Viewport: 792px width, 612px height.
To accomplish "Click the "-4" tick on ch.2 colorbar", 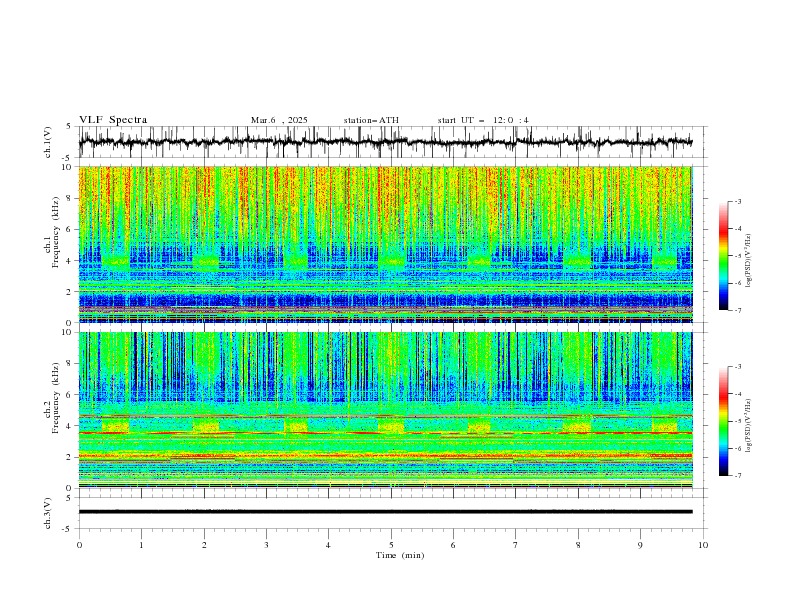I will 738,394.
